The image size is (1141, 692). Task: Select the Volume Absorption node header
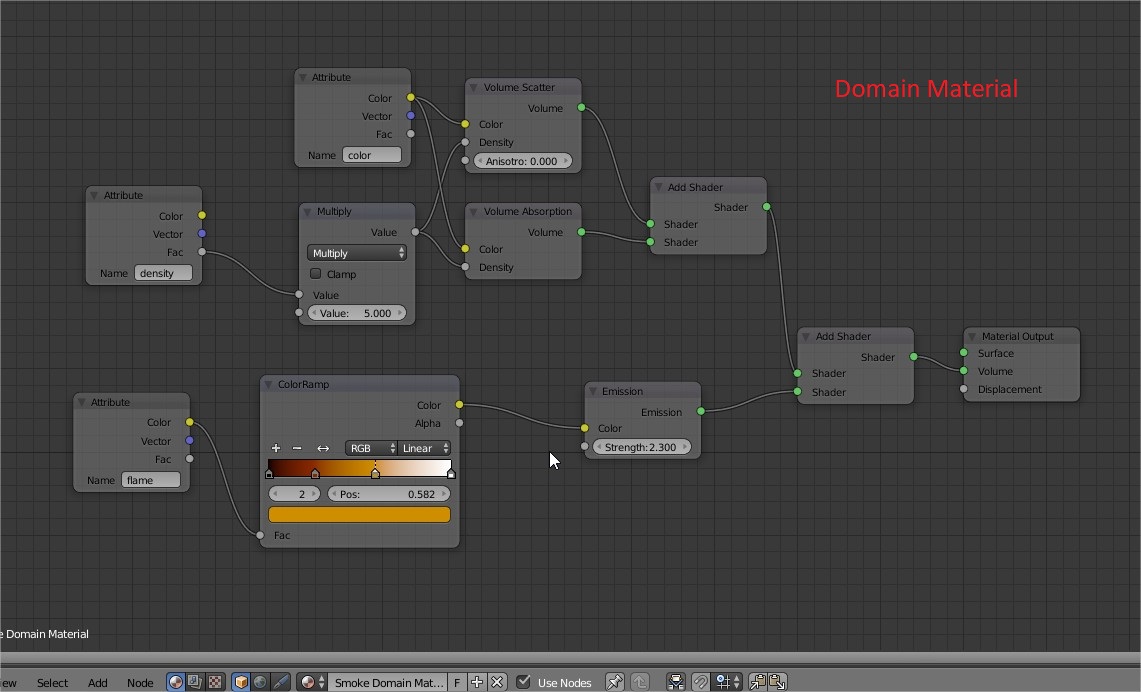point(523,211)
